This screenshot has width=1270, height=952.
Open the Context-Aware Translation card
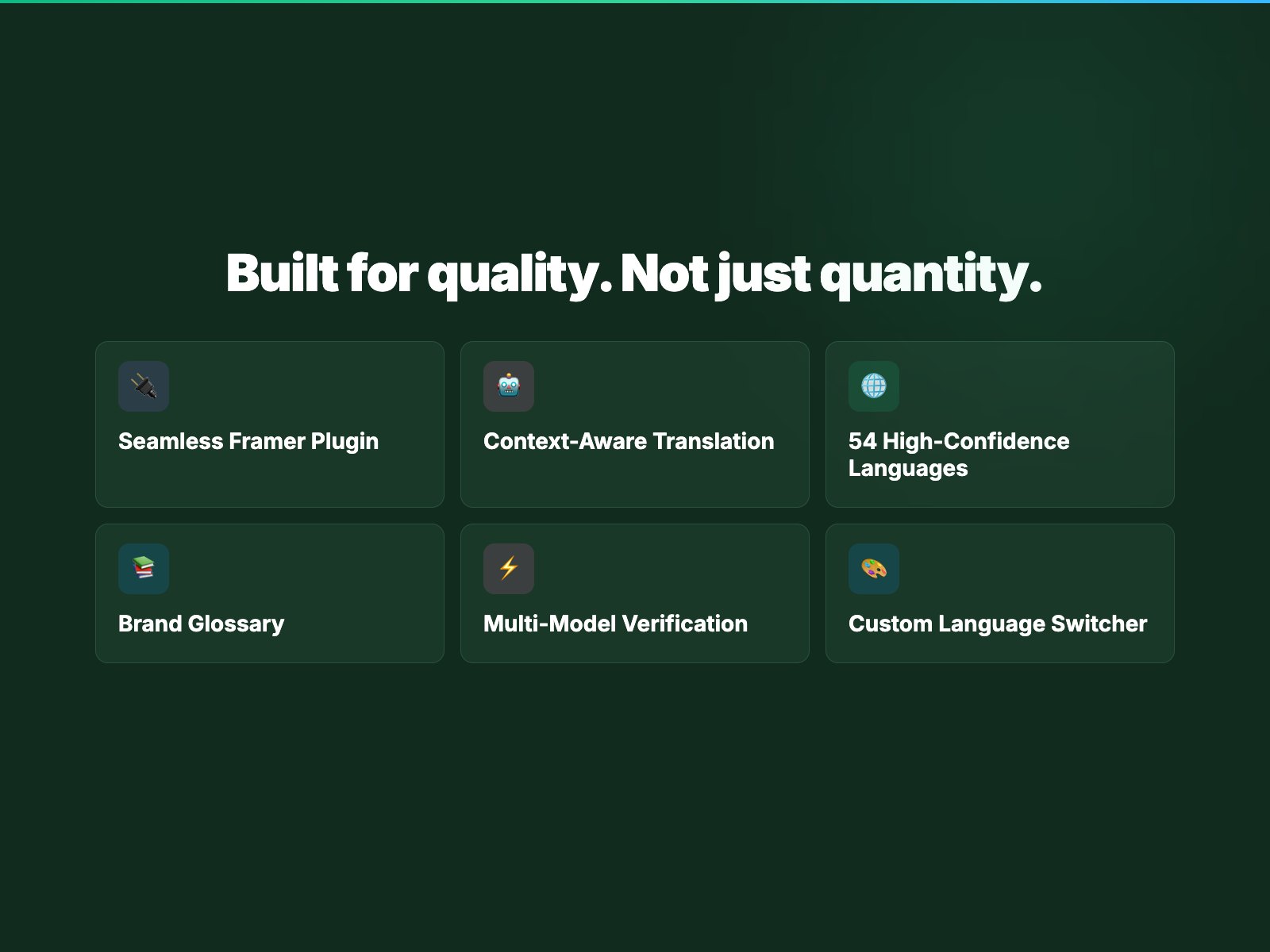(x=634, y=424)
